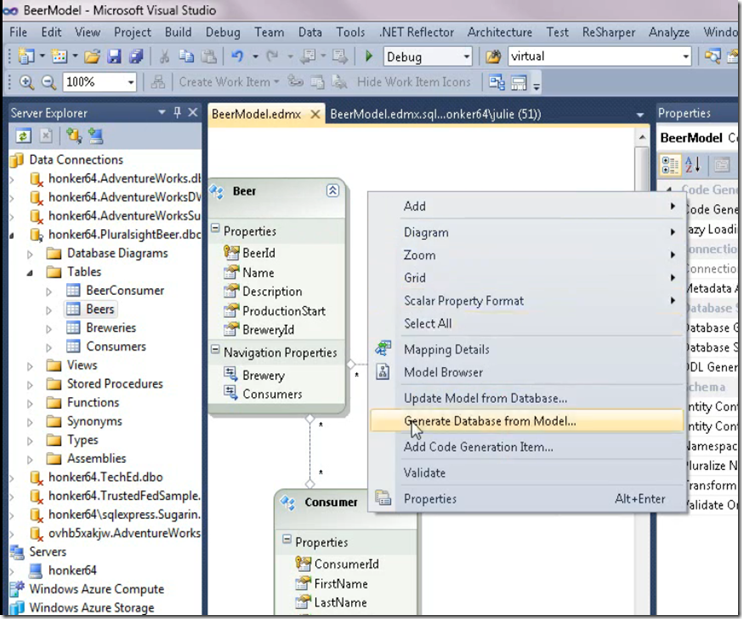Click Find in Files icon next to Debug
The height and width of the screenshot is (619, 742).
pos(493,57)
